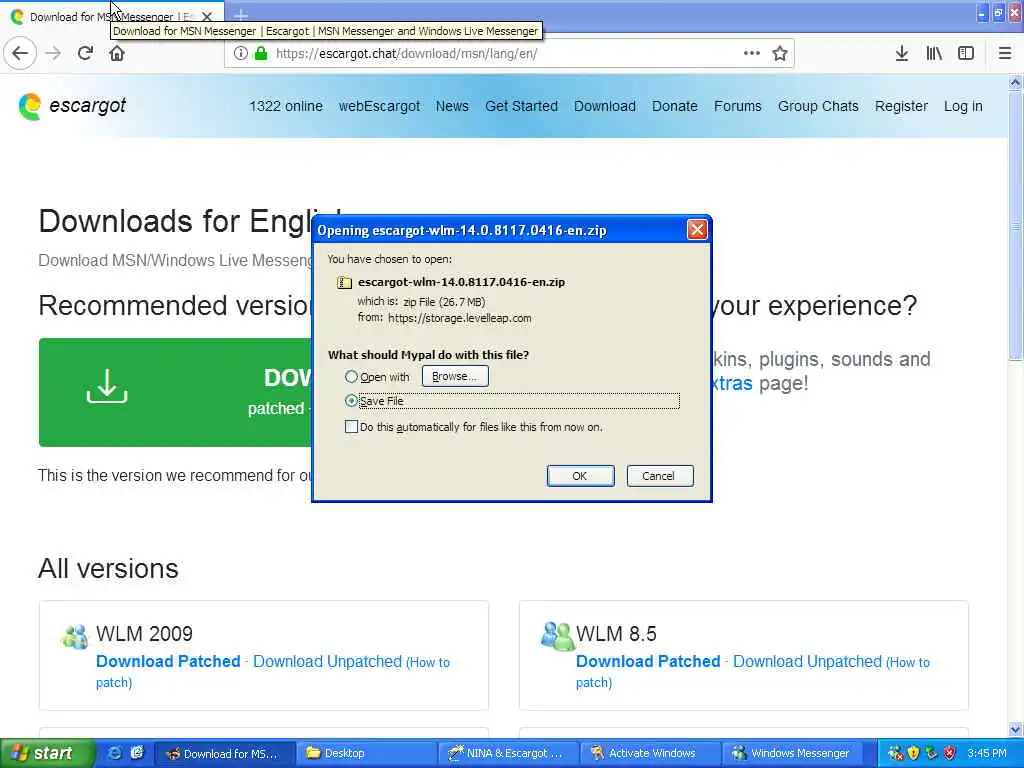
Task: Go back using the browser back arrow
Action: pos(20,54)
